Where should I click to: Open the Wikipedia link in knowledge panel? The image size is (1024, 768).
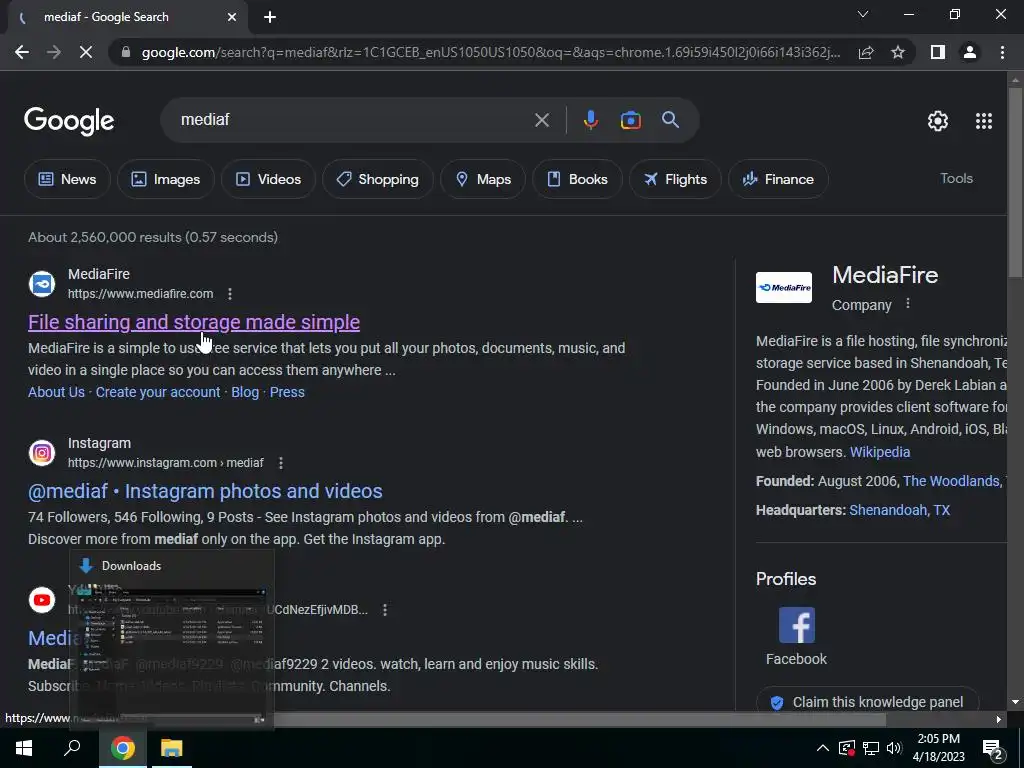pos(880,452)
